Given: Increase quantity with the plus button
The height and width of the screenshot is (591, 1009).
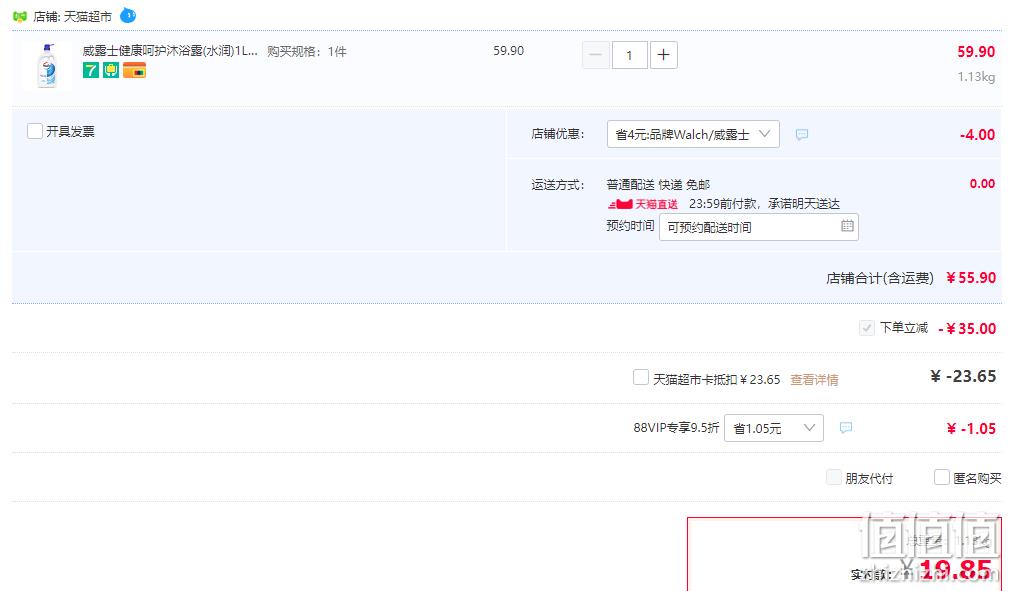Looking at the screenshot, I should click(663, 55).
